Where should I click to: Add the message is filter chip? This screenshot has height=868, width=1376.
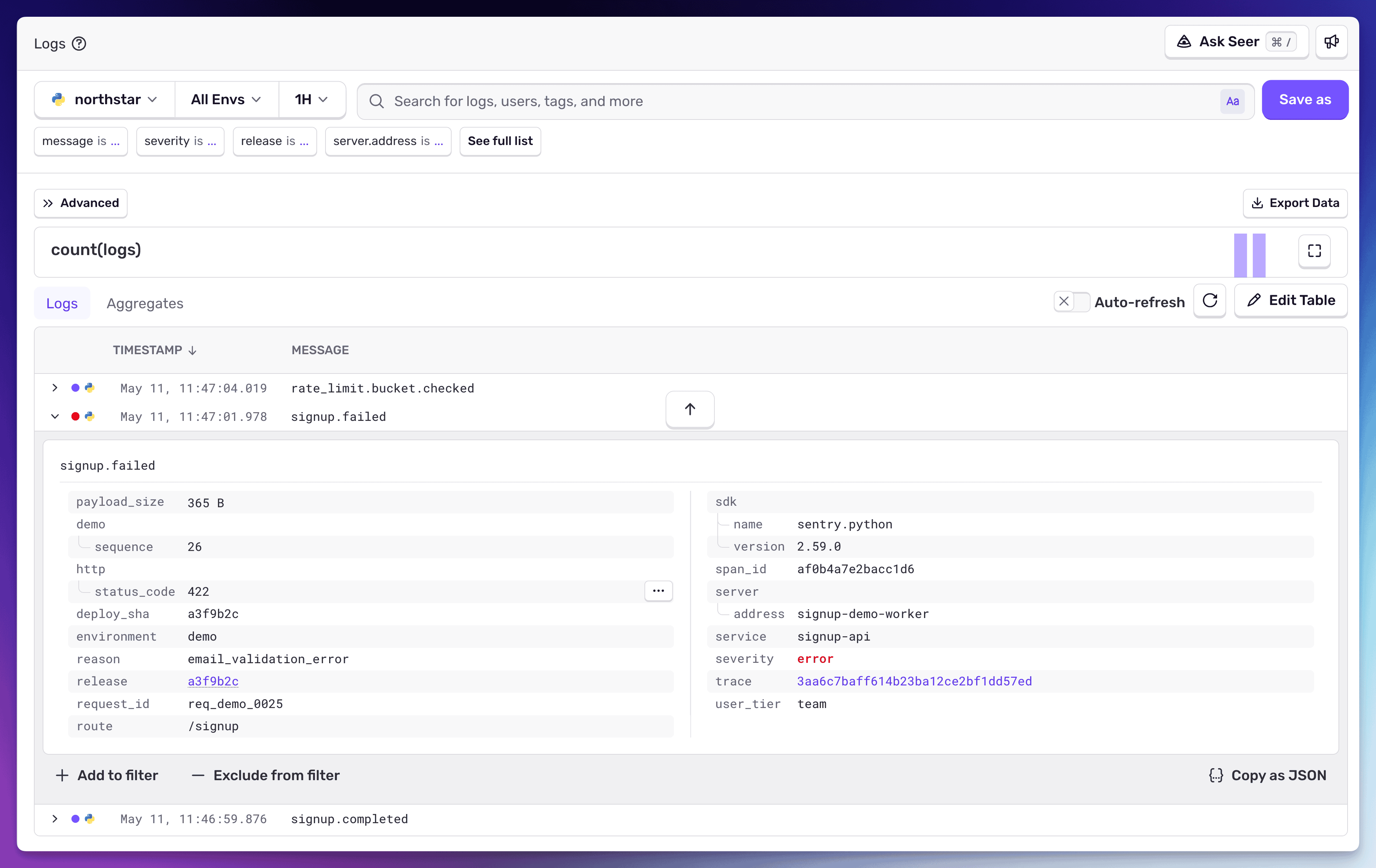pos(81,141)
